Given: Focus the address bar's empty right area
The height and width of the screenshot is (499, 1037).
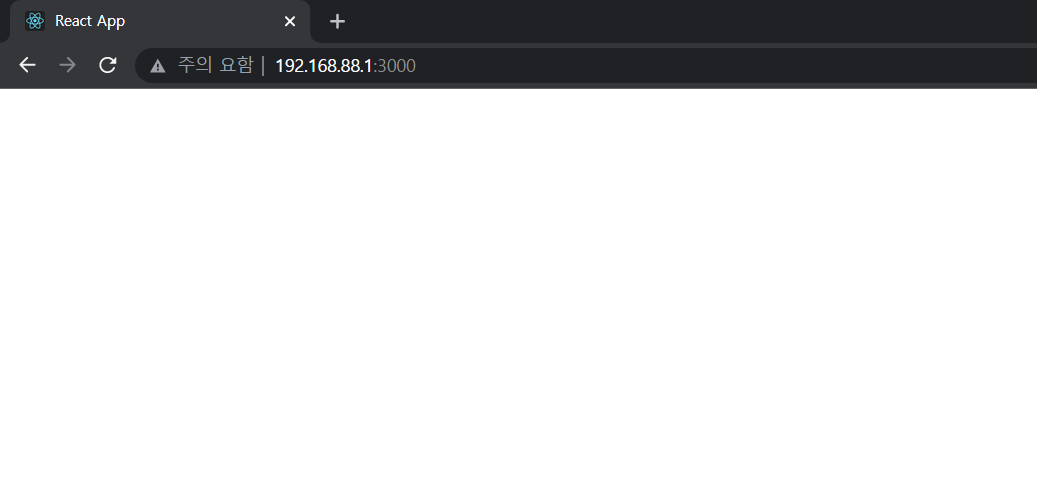Looking at the screenshot, I should pyautogui.click(x=727, y=65).
